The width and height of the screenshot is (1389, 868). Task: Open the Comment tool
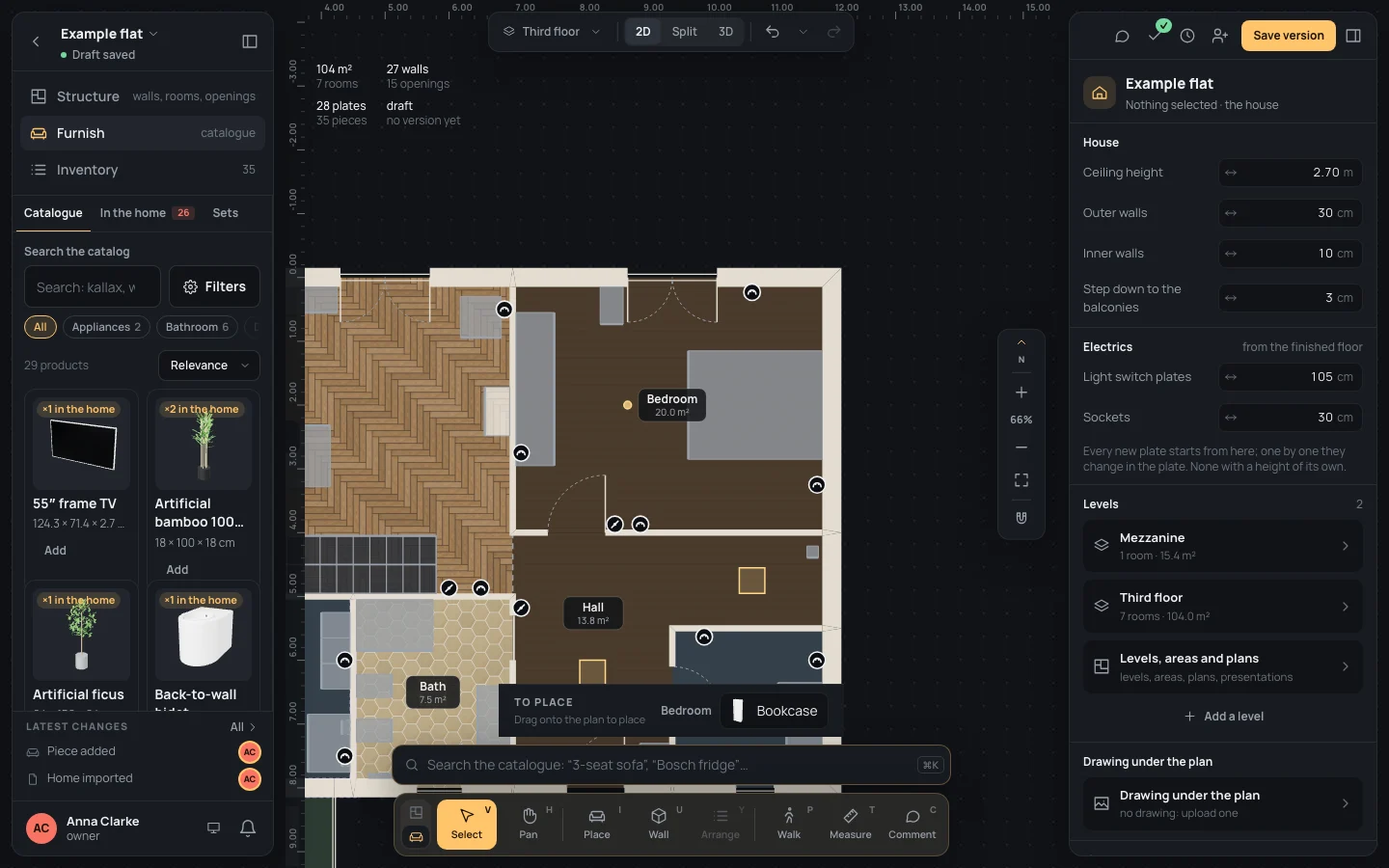click(x=912, y=825)
